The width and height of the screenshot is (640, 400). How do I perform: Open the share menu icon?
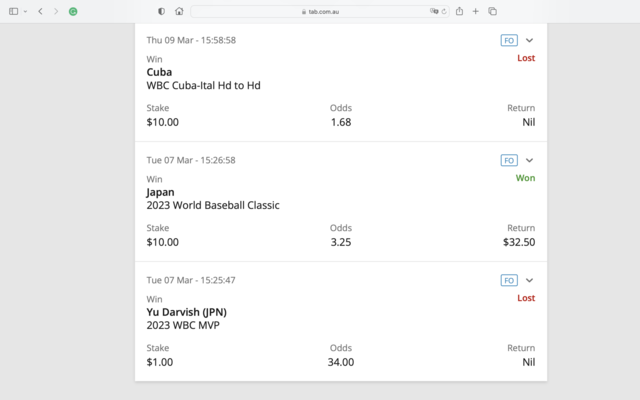pyautogui.click(x=460, y=11)
